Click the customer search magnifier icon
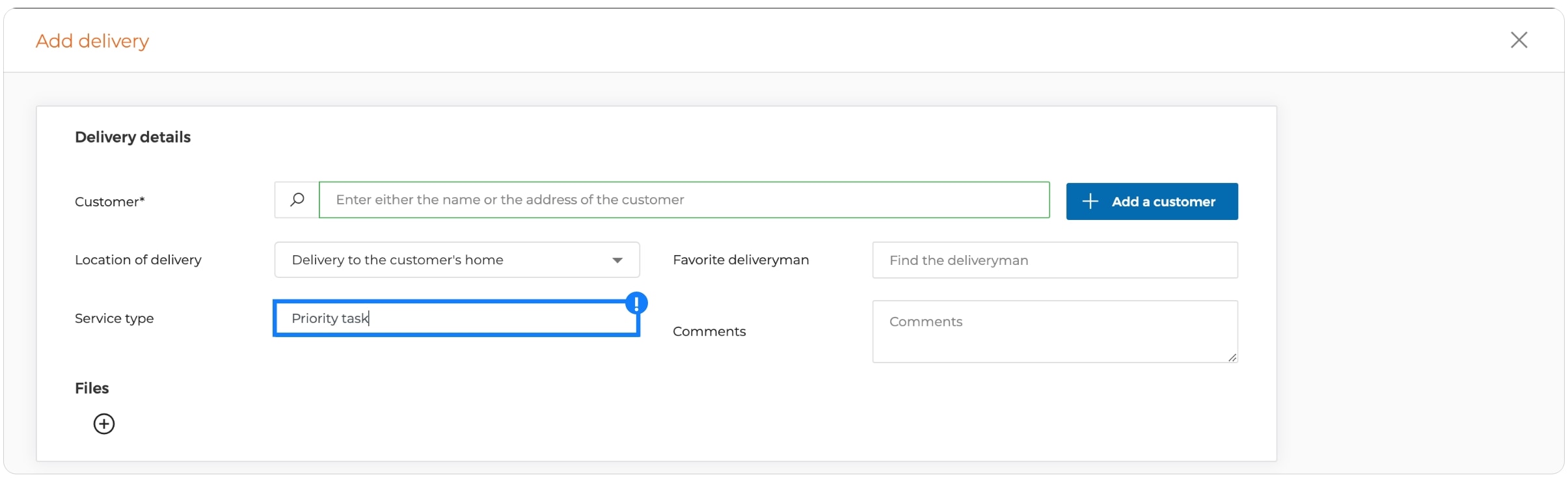The height and width of the screenshot is (481, 1568). click(297, 200)
